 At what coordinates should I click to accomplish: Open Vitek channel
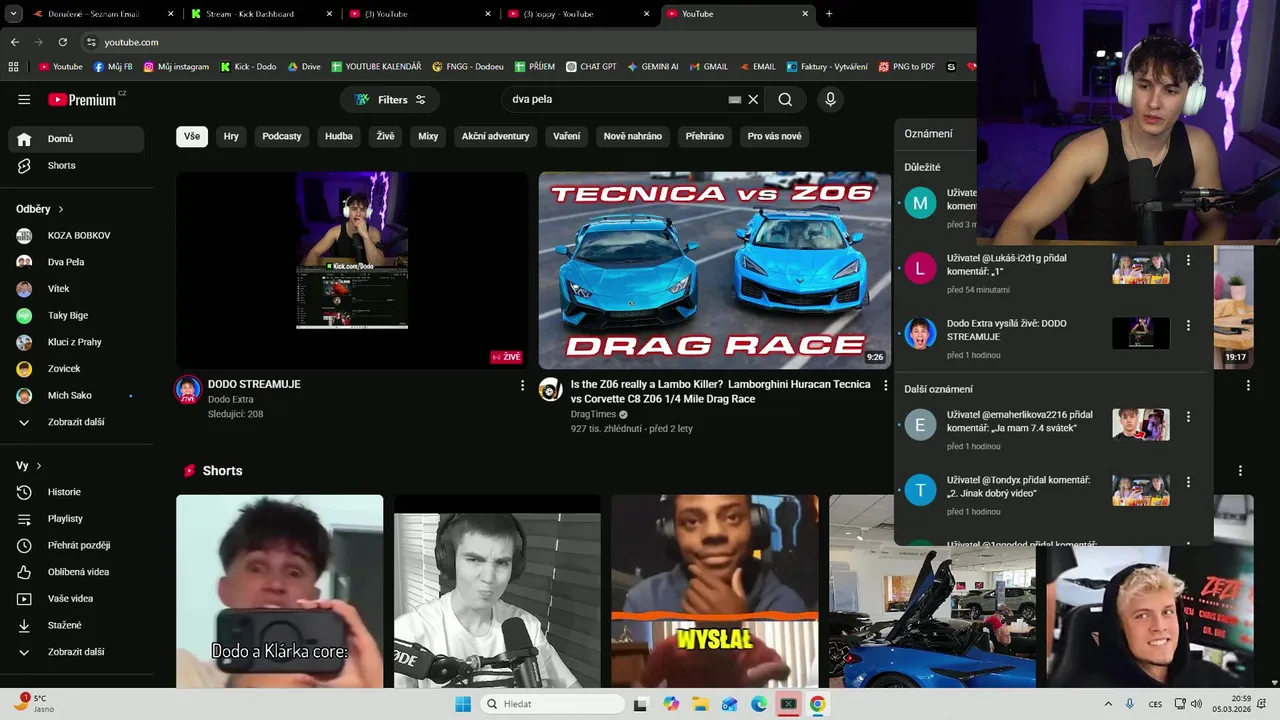click(76, 289)
